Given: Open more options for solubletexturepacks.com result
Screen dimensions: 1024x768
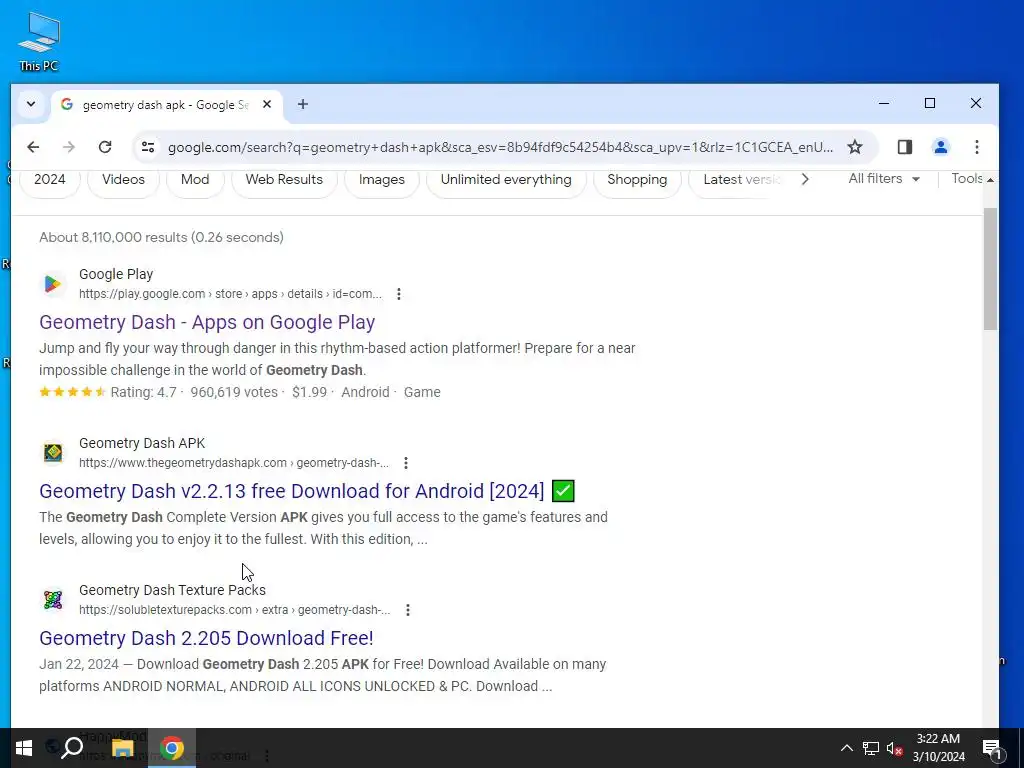Looking at the screenshot, I should coord(408,610).
